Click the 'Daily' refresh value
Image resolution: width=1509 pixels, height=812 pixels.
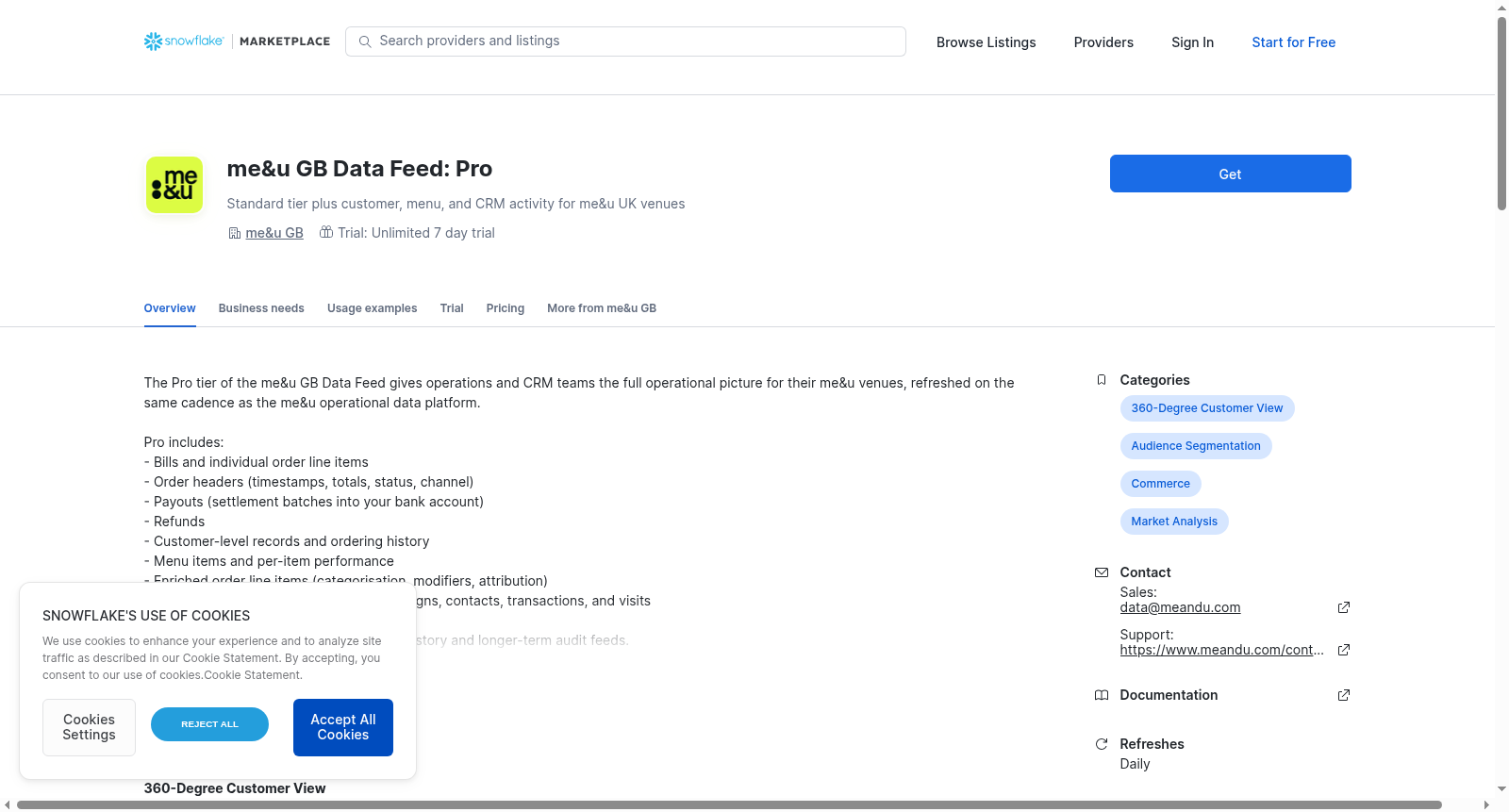tap(1135, 764)
